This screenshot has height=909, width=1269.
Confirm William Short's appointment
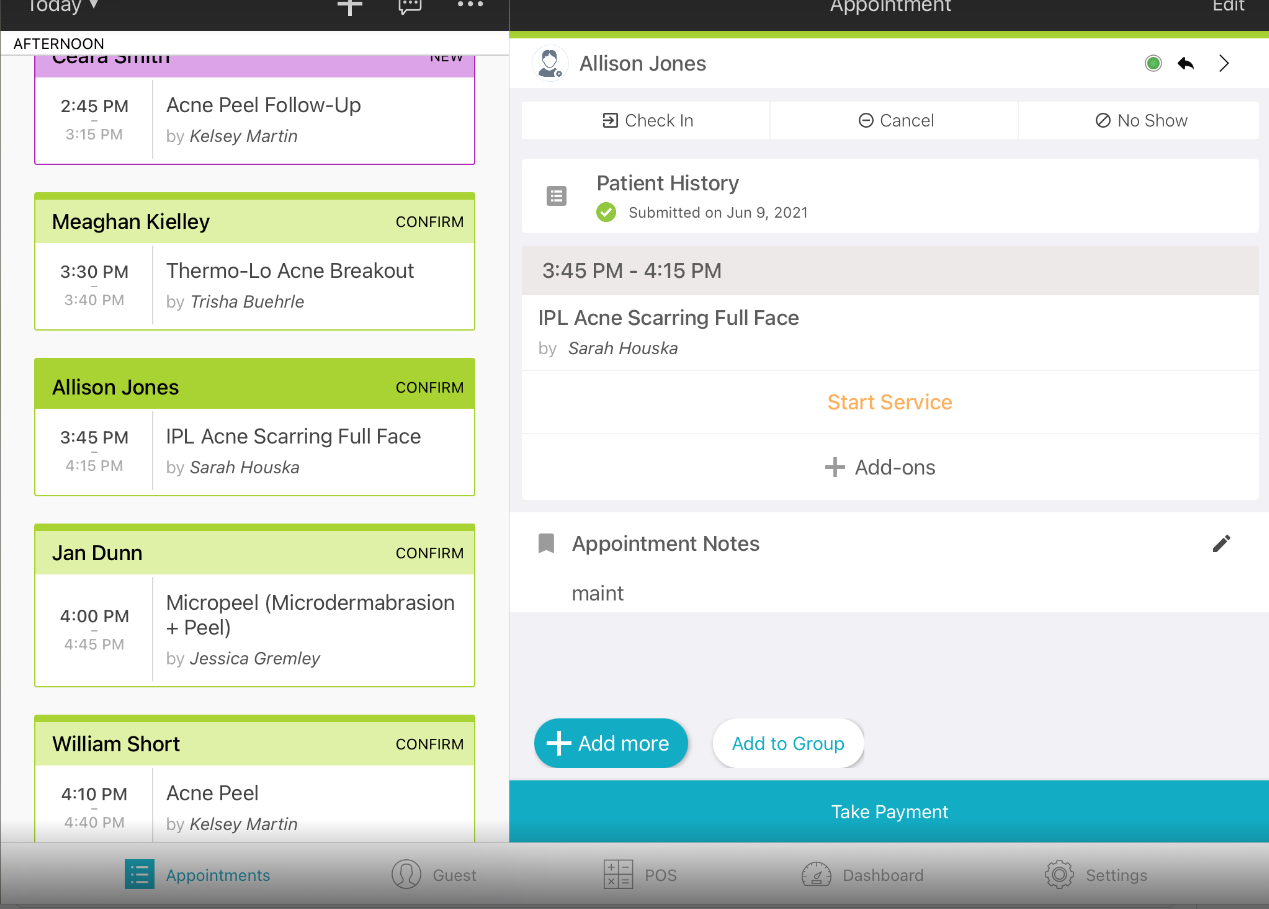[430, 744]
